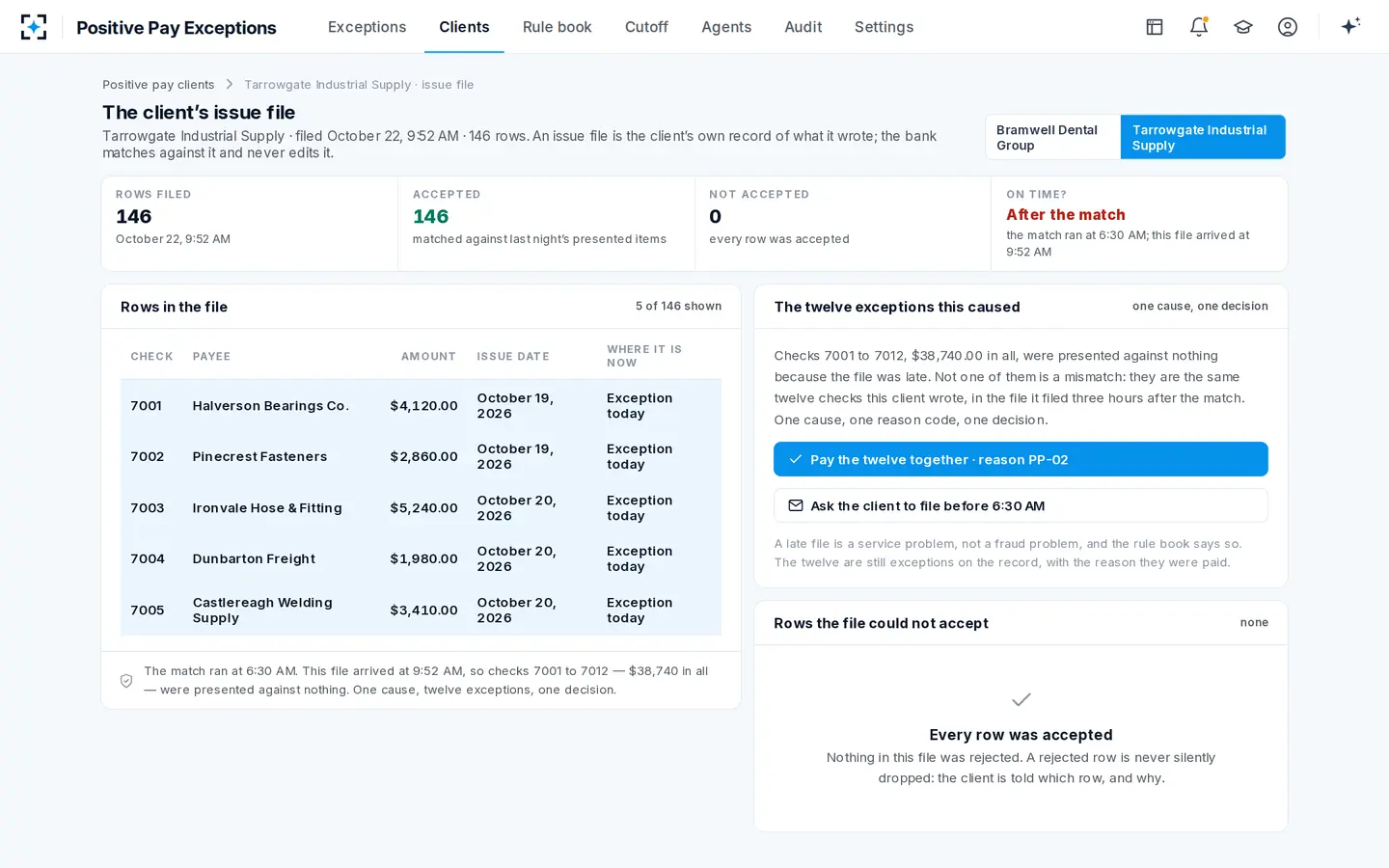Click the shield icon beside the match note

pyautogui.click(x=126, y=681)
